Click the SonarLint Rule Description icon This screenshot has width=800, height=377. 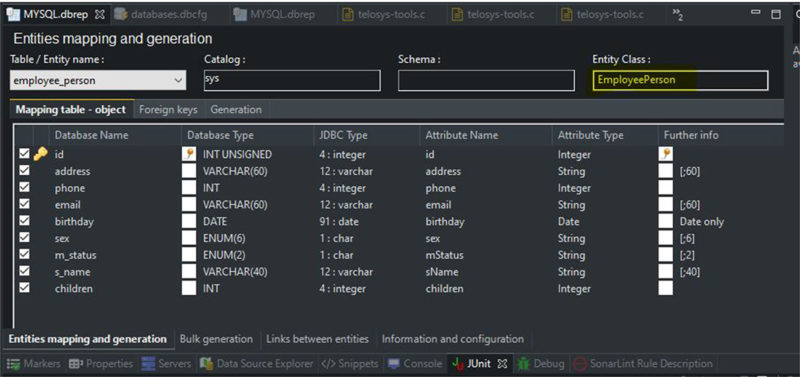click(580, 364)
